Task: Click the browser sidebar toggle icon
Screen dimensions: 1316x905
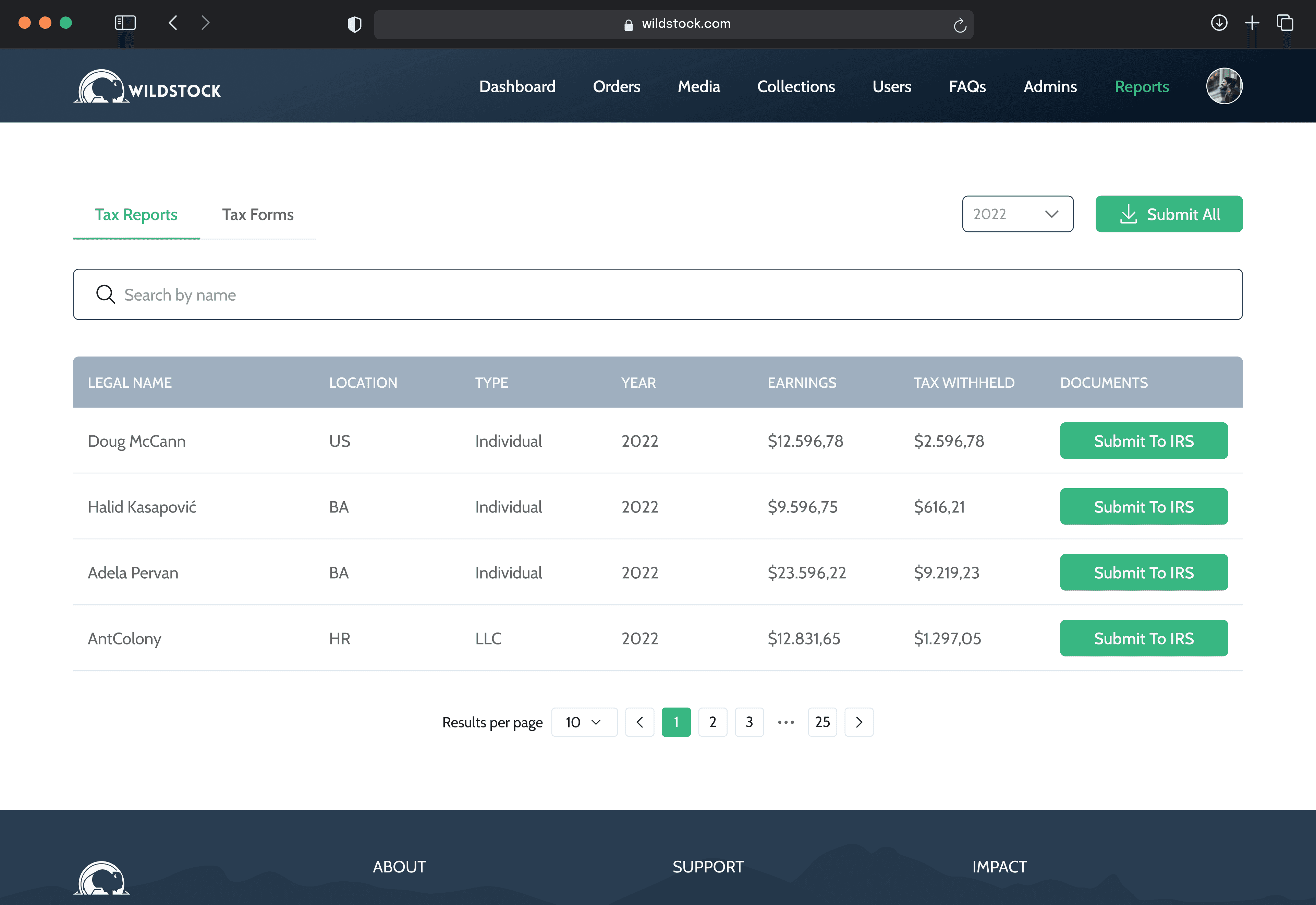Action: point(125,23)
